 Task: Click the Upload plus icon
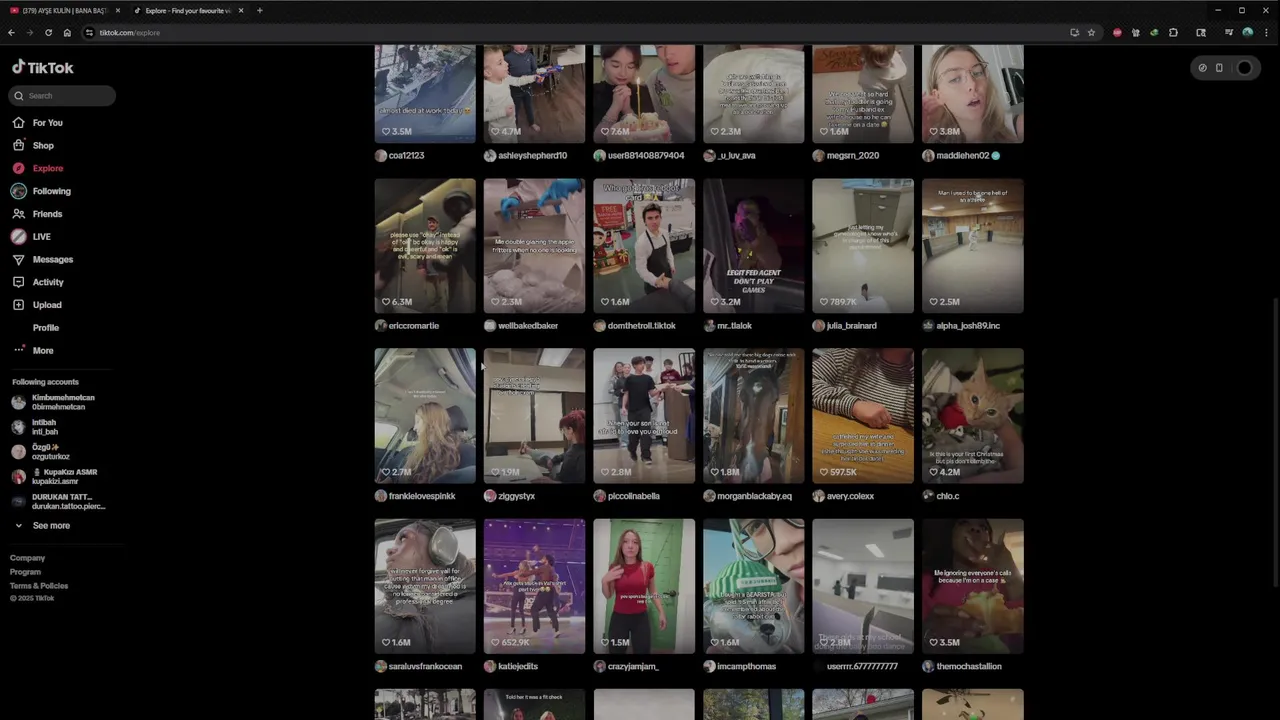pos(18,305)
